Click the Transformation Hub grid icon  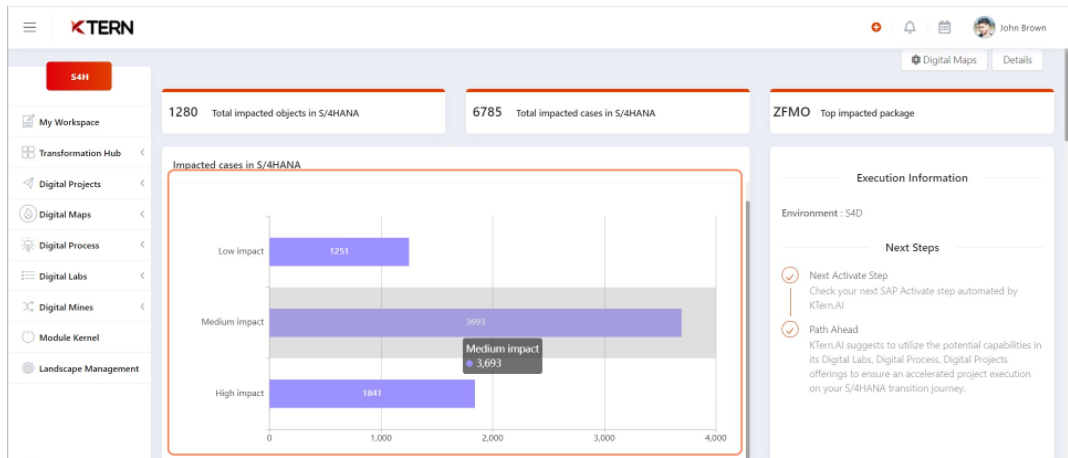pos(28,153)
